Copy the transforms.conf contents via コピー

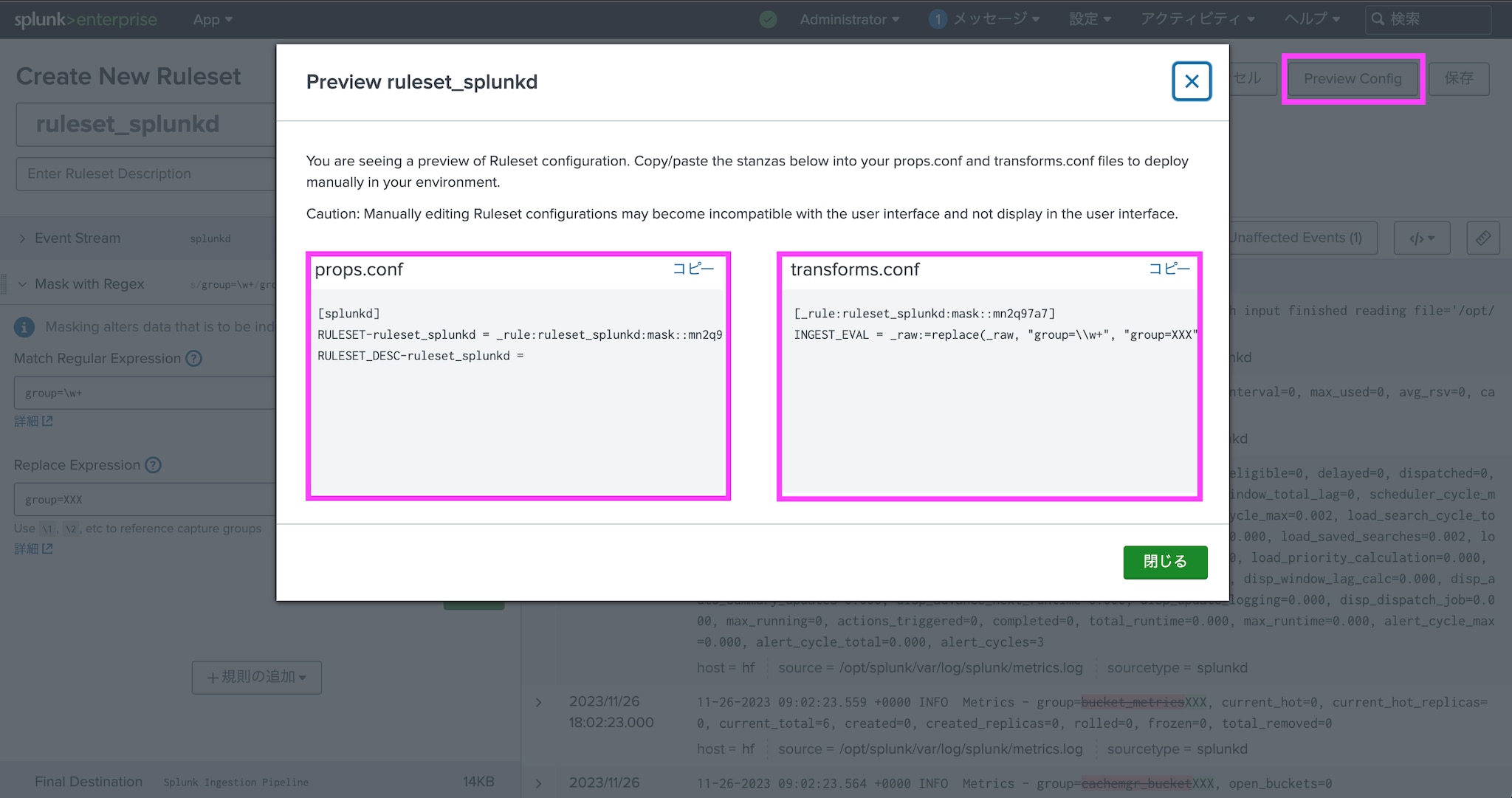(x=1169, y=269)
